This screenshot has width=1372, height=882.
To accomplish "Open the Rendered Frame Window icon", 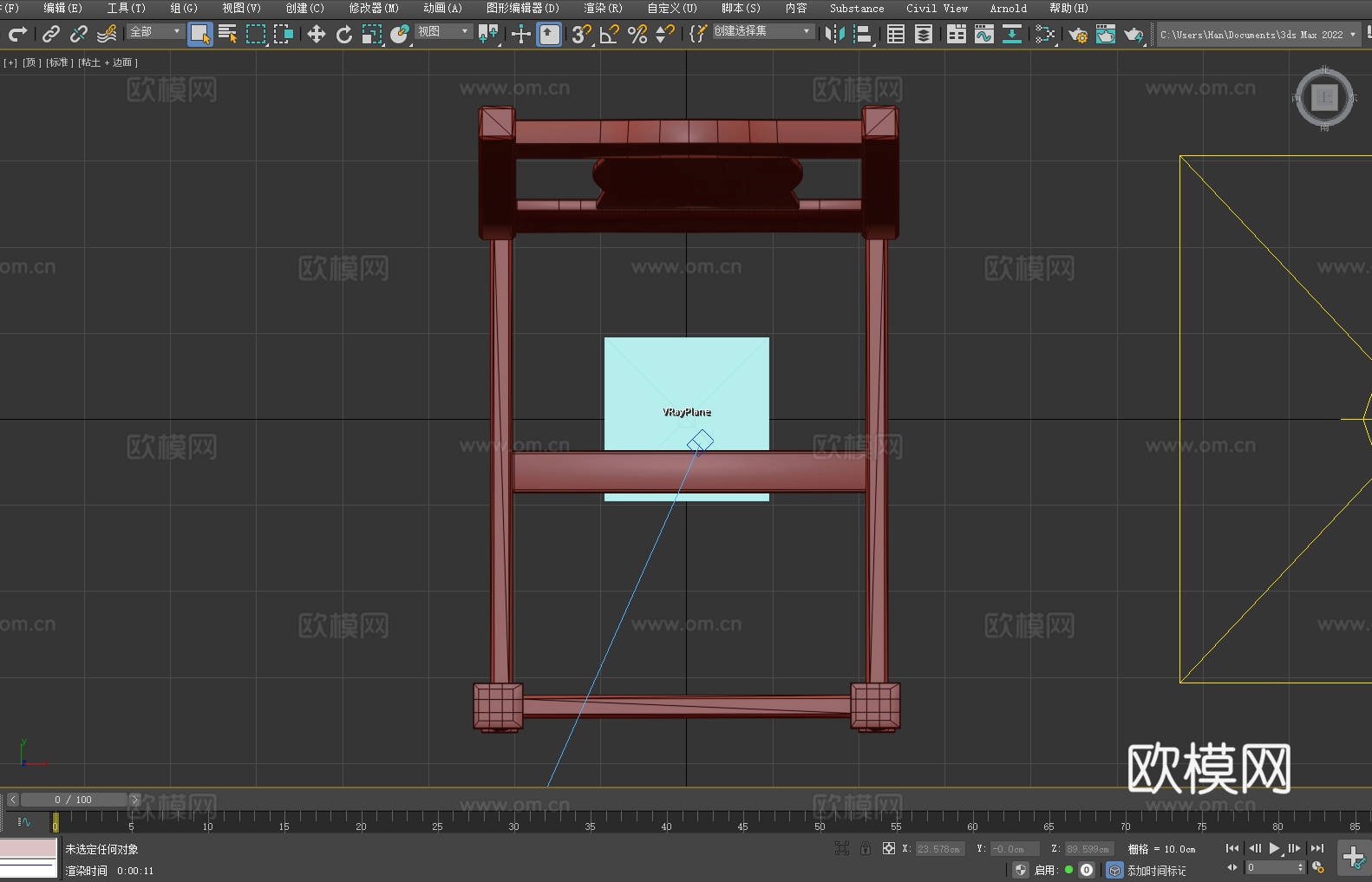I will (1106, 34).
